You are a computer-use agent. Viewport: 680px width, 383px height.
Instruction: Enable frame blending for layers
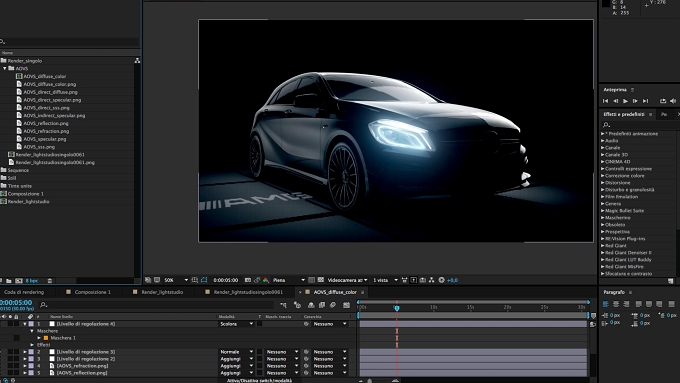click(322, 305)
